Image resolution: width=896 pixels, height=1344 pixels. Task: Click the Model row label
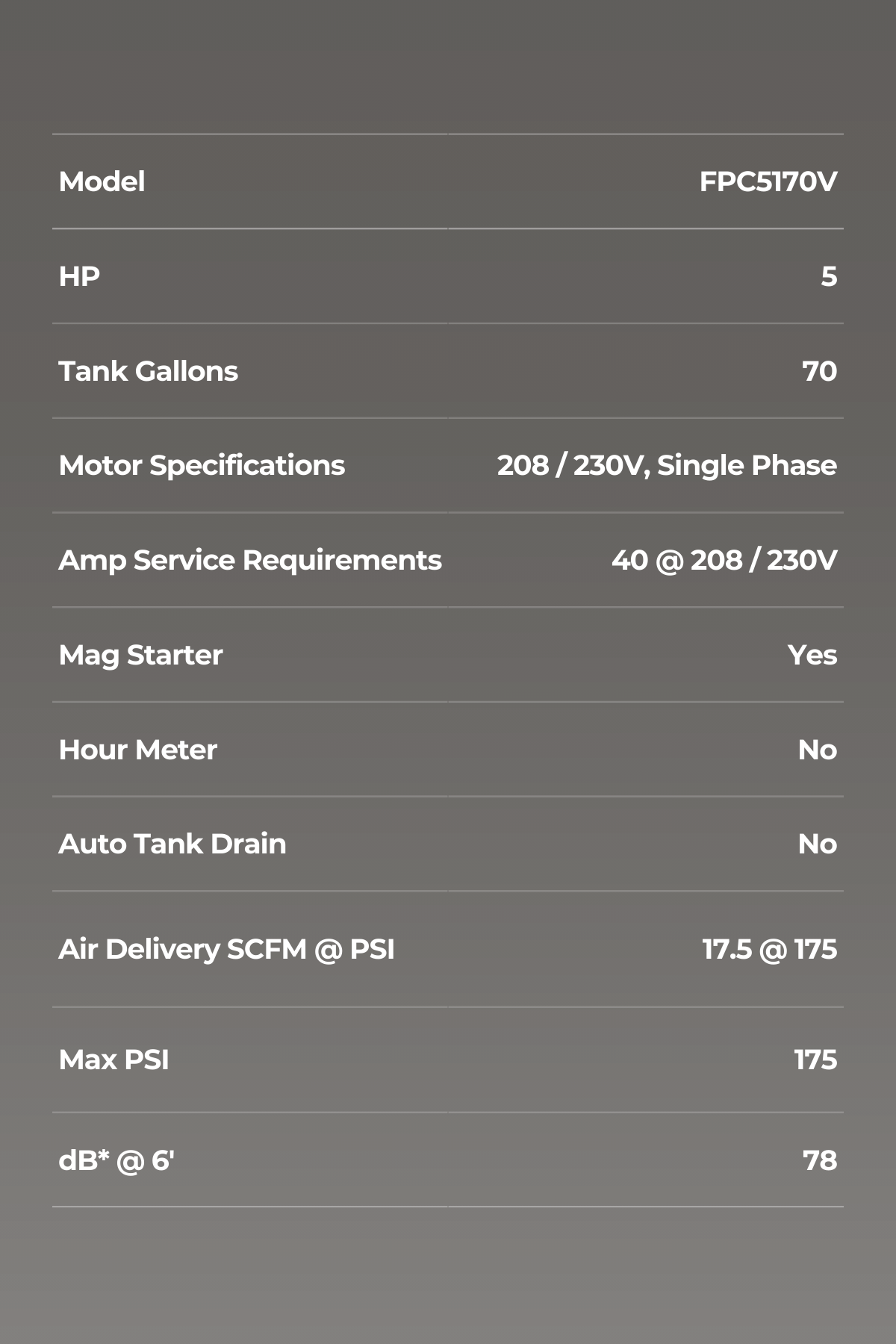point(102,181)
